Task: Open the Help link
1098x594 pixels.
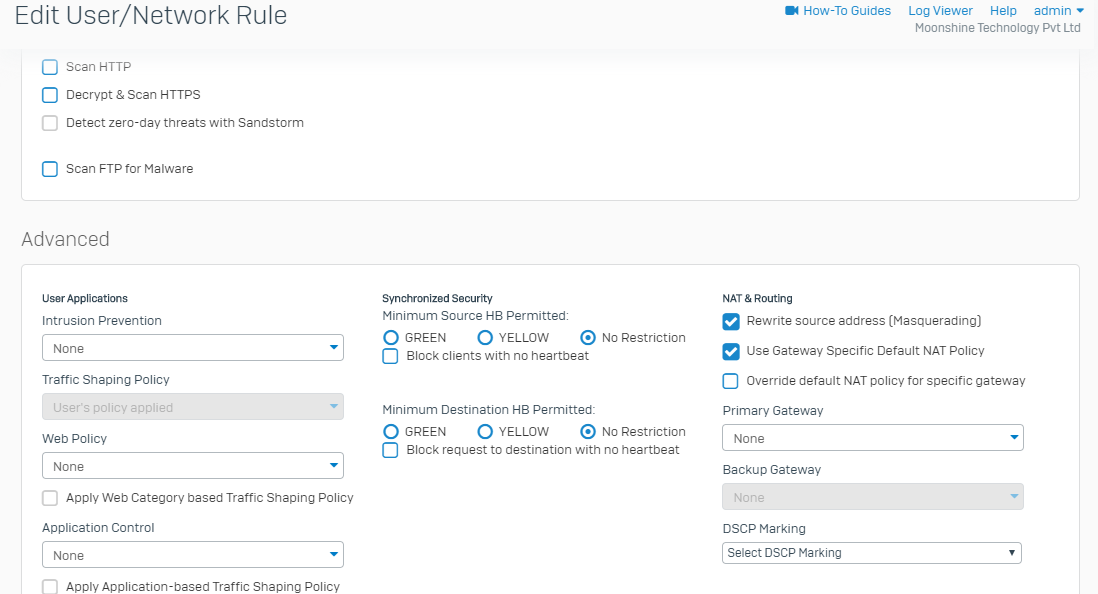Action: pyautogui.click(x=1003, y=11)
